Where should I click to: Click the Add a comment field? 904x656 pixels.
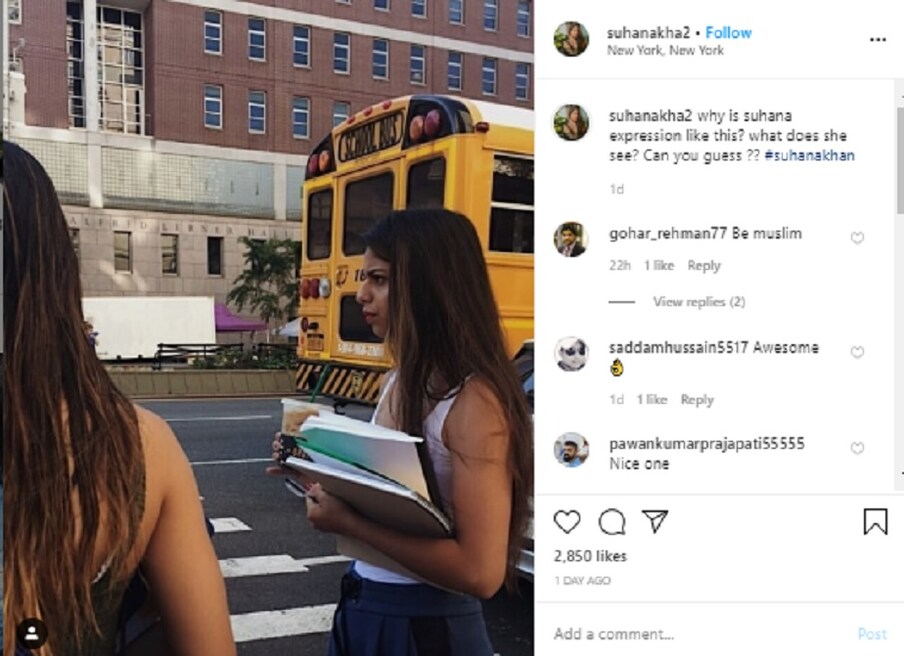click(698, 634)
